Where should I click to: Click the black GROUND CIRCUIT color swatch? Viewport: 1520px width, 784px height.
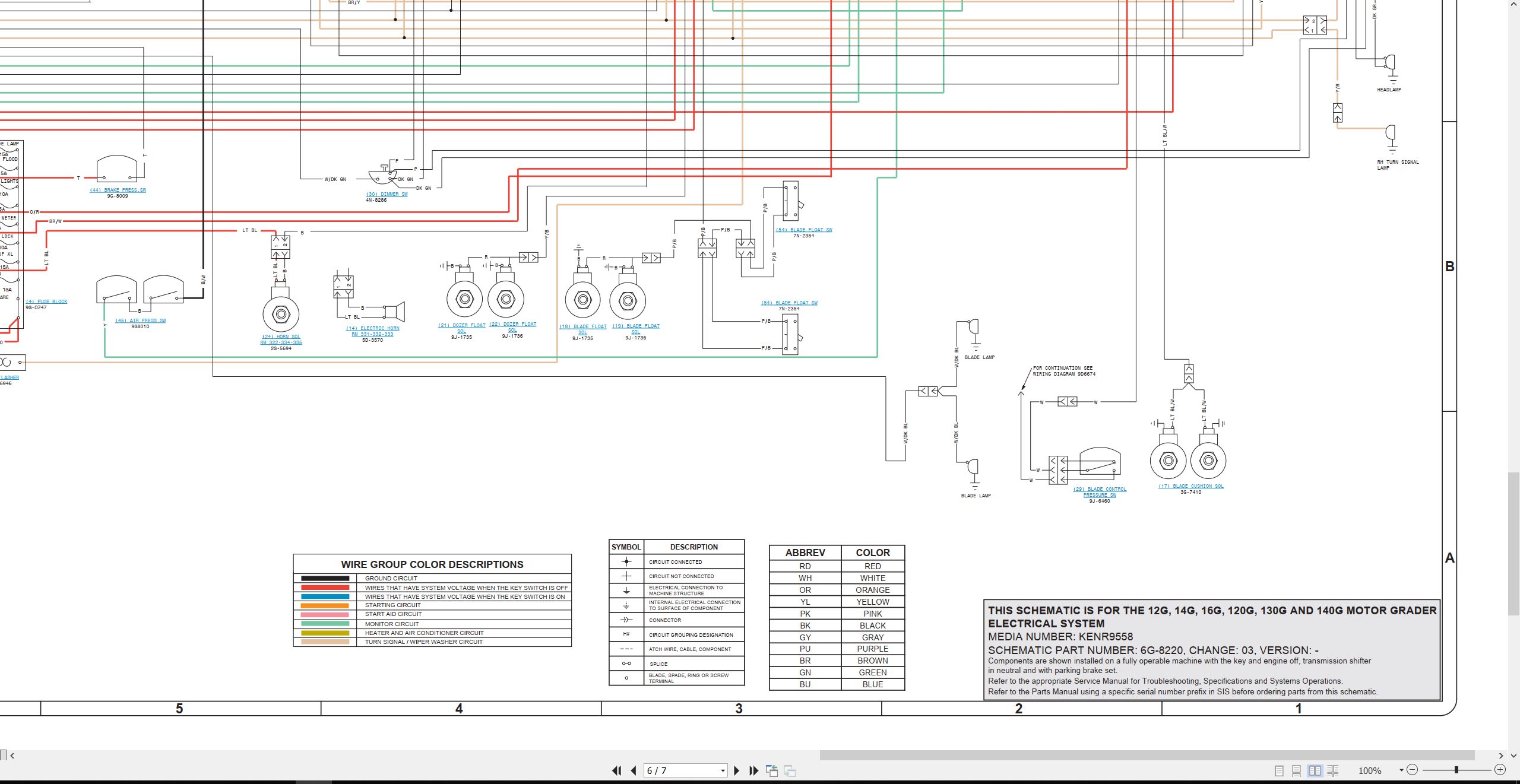pos(325,578)
